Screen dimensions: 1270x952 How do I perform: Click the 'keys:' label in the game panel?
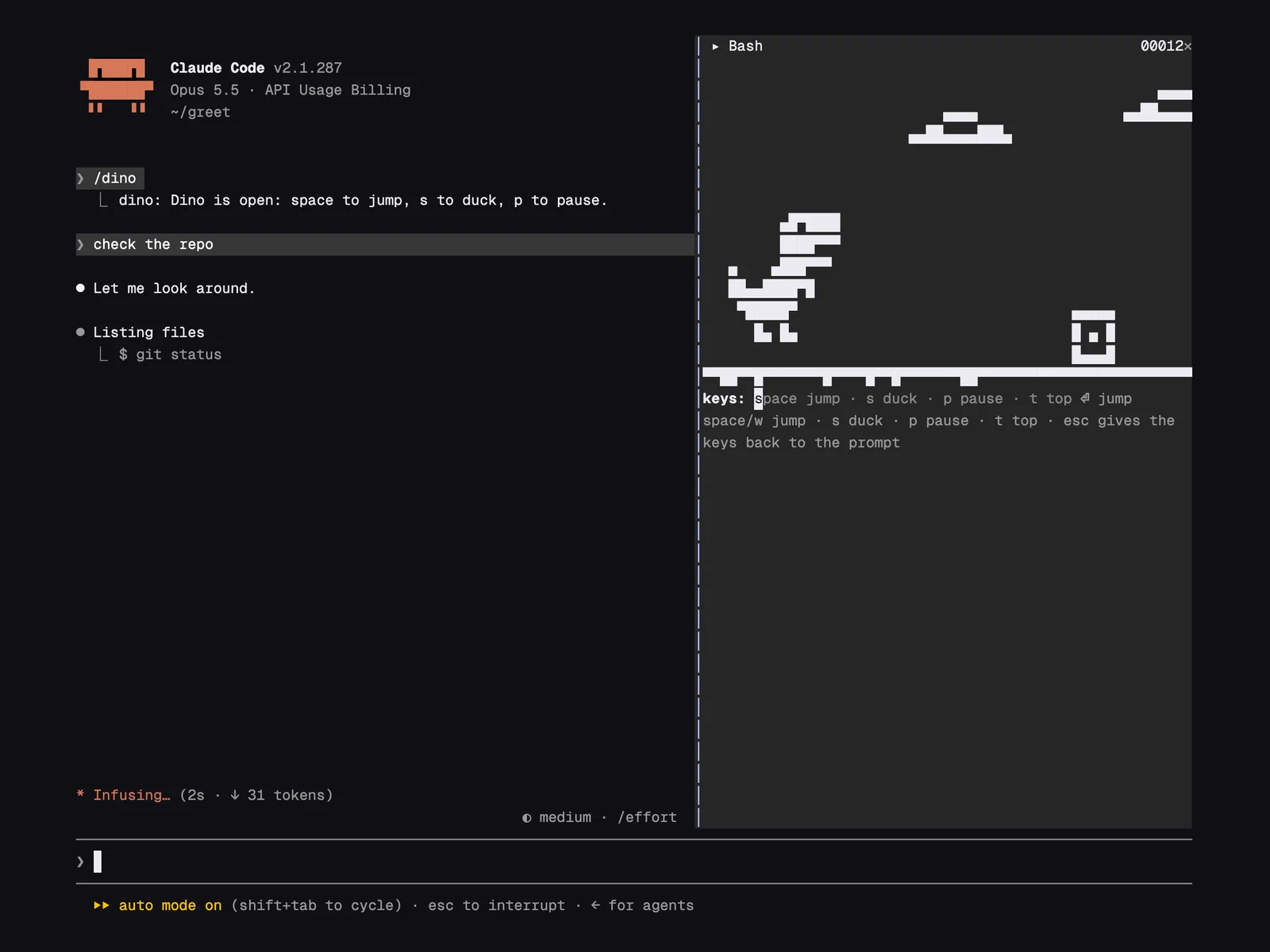pos(723,398)
